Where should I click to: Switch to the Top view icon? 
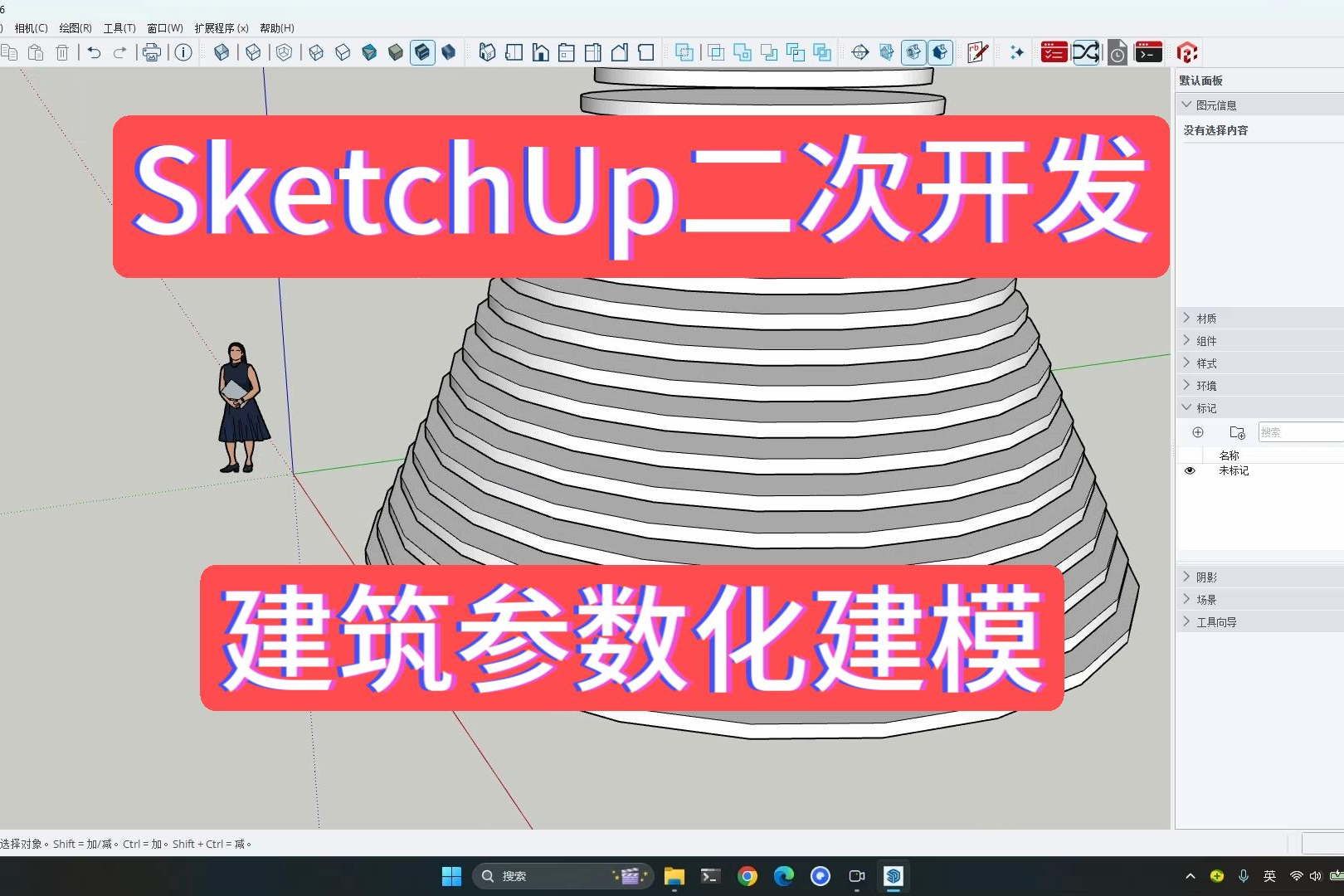514,53
